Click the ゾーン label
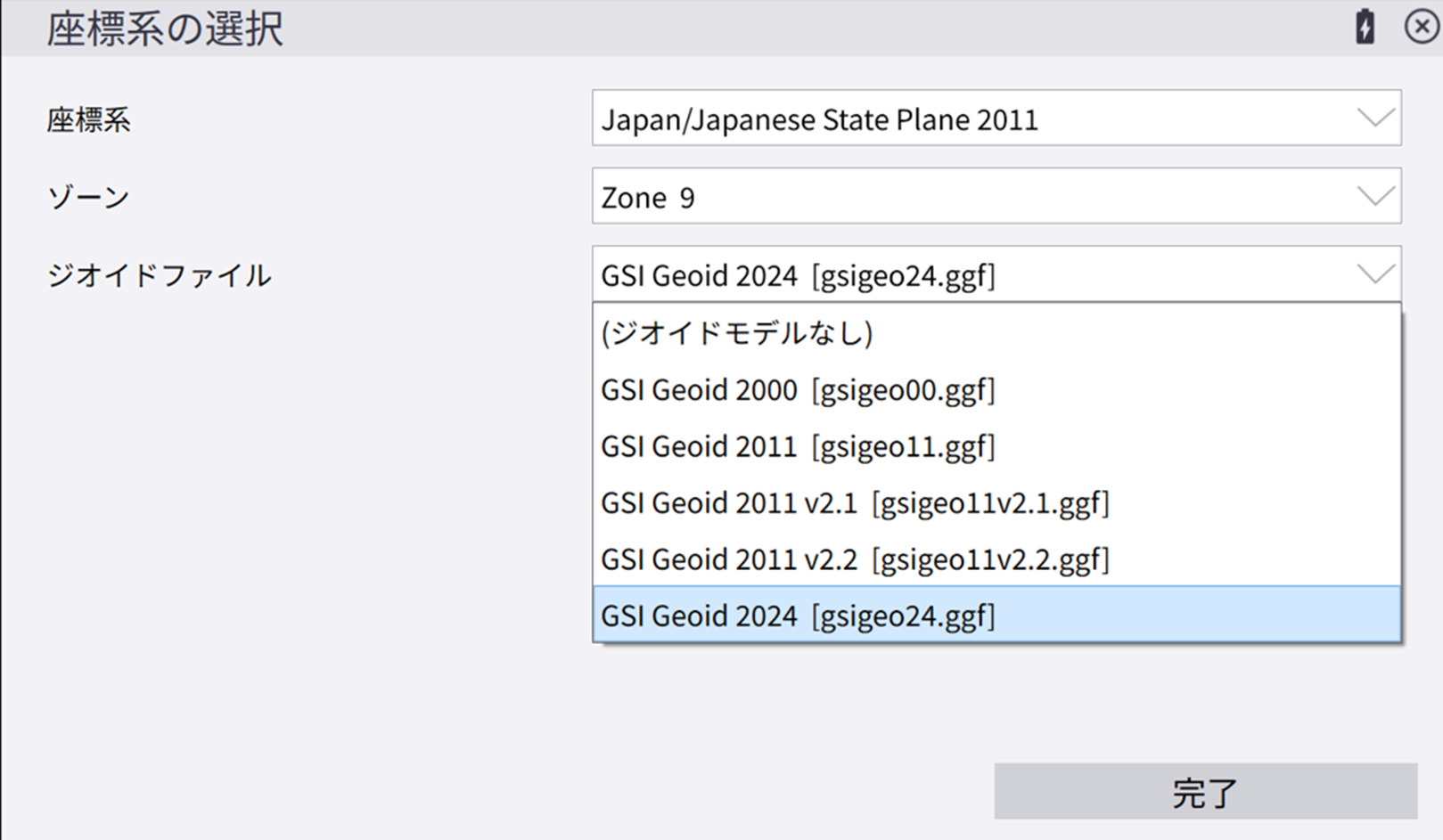 tap(88, 197)
